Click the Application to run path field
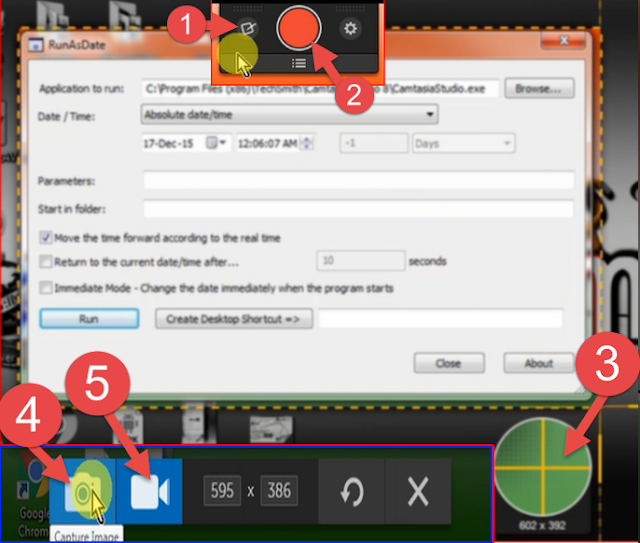The width and height of the screenshot is (640, 543). click(x=320, y=89)
